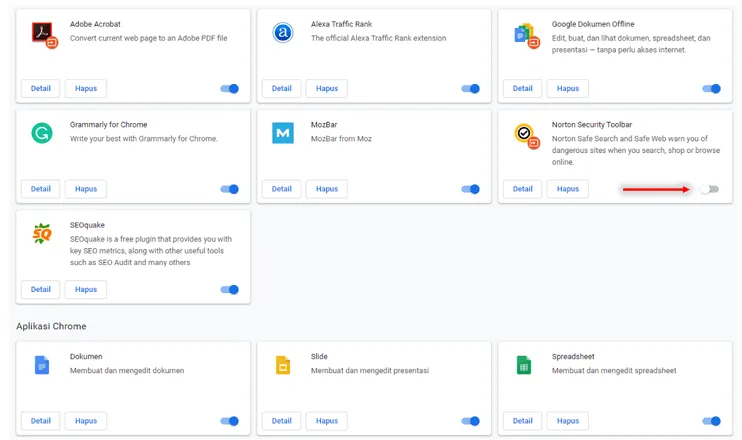742x440 pixels.
Task: View Detail for Slide app
Action: point(282,421)
